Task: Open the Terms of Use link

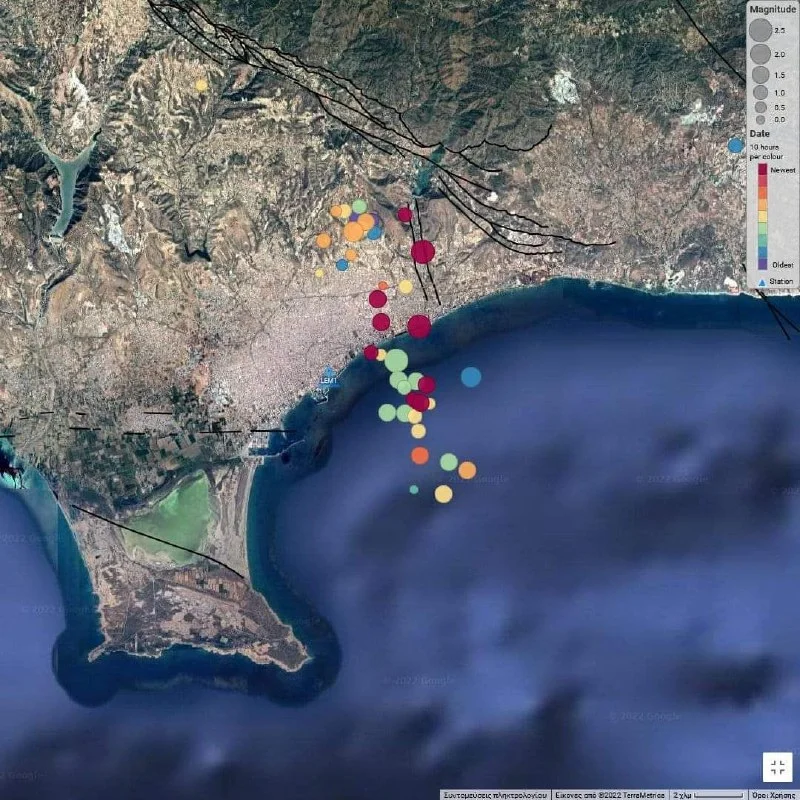Action: 775,795
